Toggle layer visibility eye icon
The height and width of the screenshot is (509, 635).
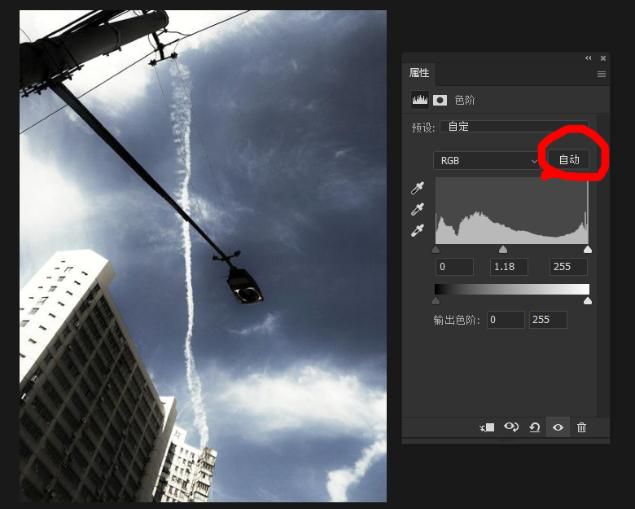[558, 427]
